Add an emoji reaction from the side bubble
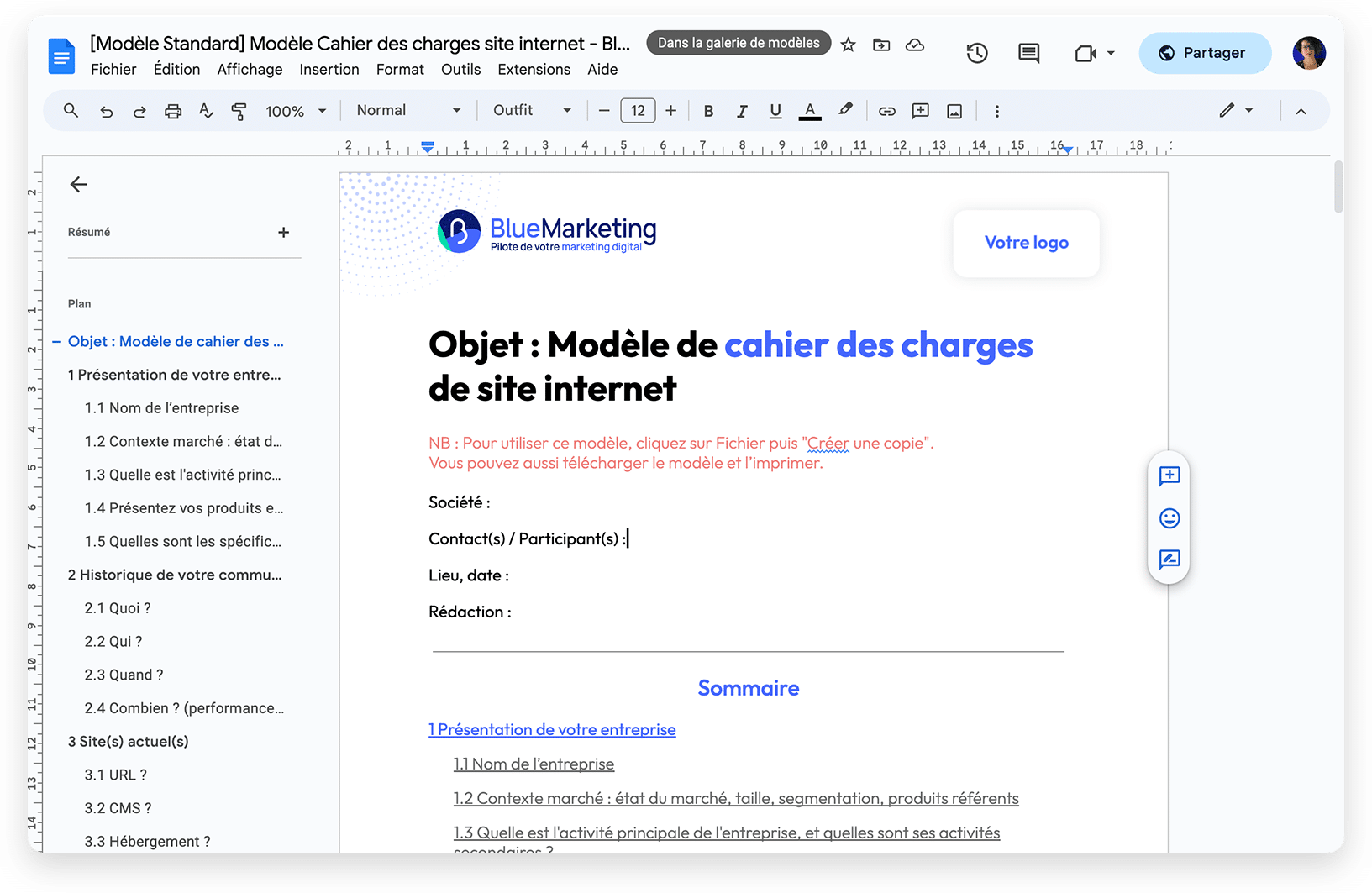The height and width of the screenshot is (893, 1372). pos(1169,518)
